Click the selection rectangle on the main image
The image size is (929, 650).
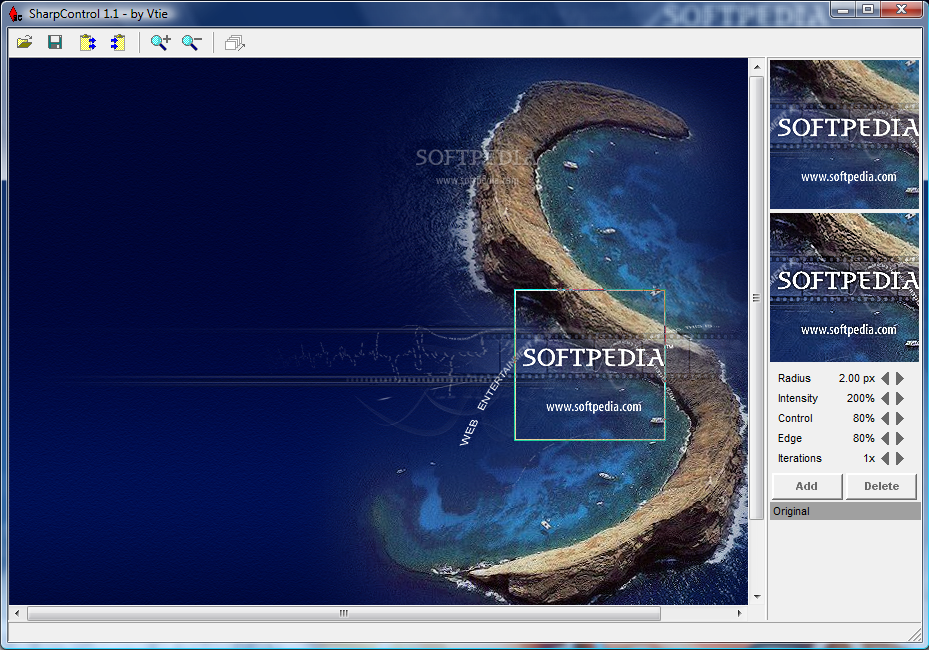pos(590,365)
